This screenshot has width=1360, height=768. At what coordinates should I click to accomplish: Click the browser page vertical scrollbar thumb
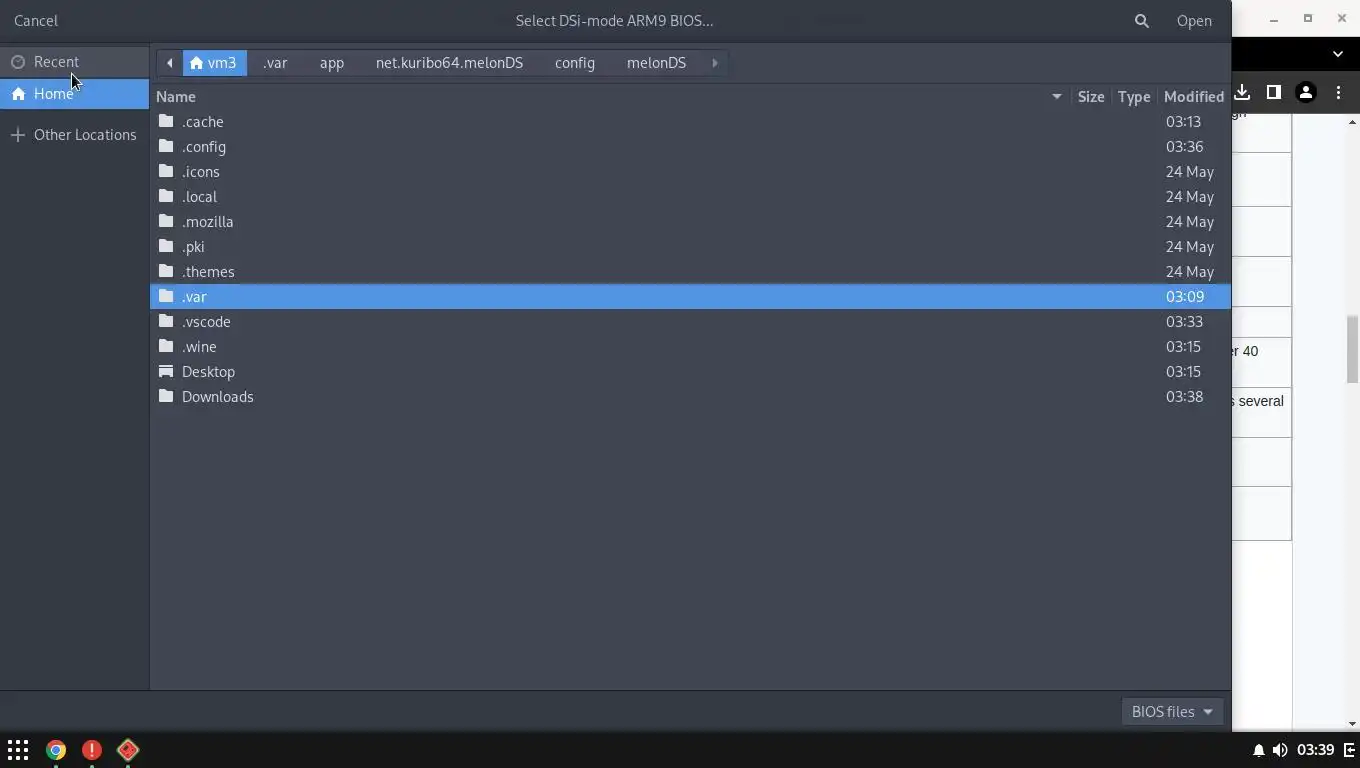pos(1352,349)
